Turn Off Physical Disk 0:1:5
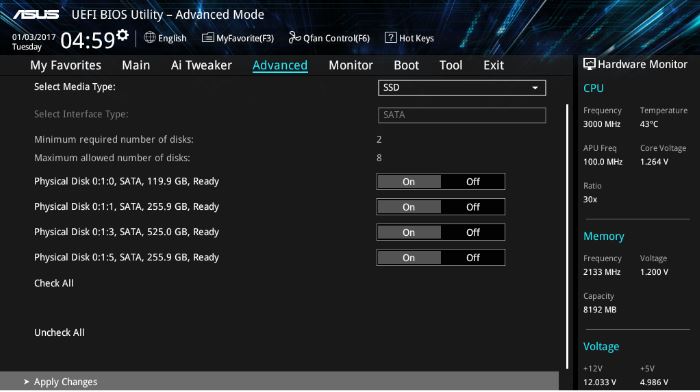700x392 pixels. [x=473, y=258]
